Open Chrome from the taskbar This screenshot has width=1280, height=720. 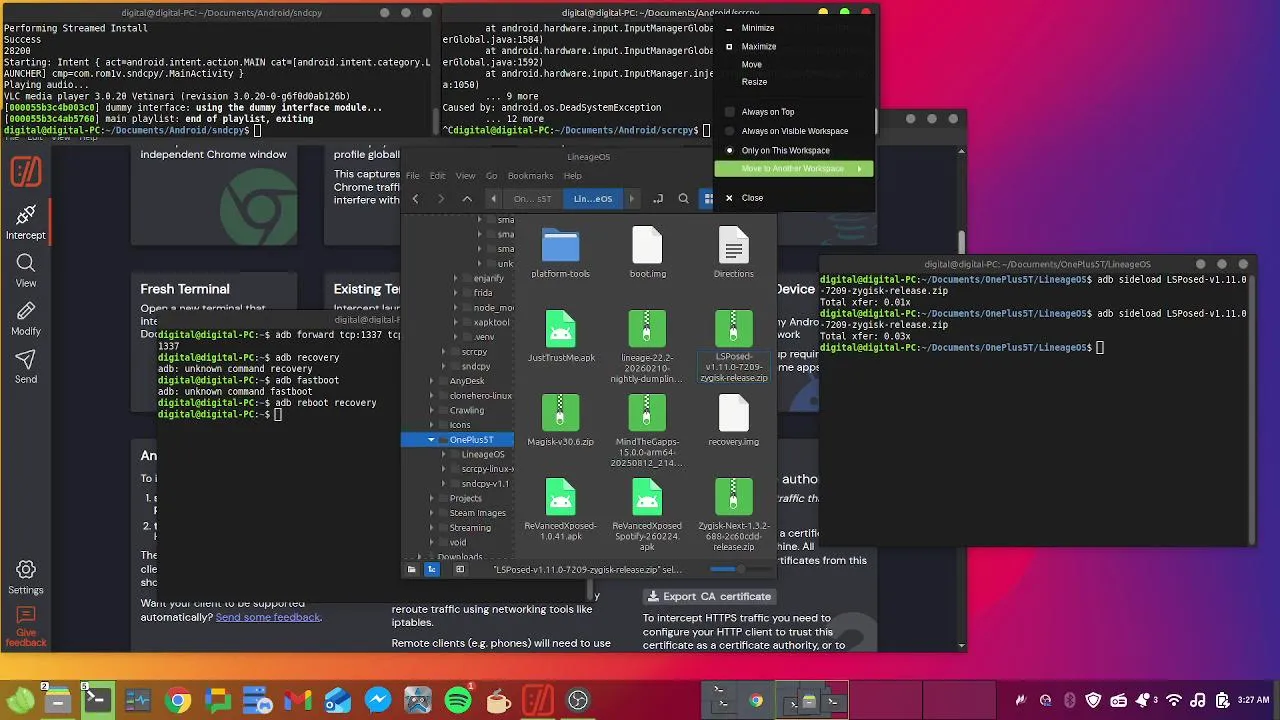coord(178,701)
